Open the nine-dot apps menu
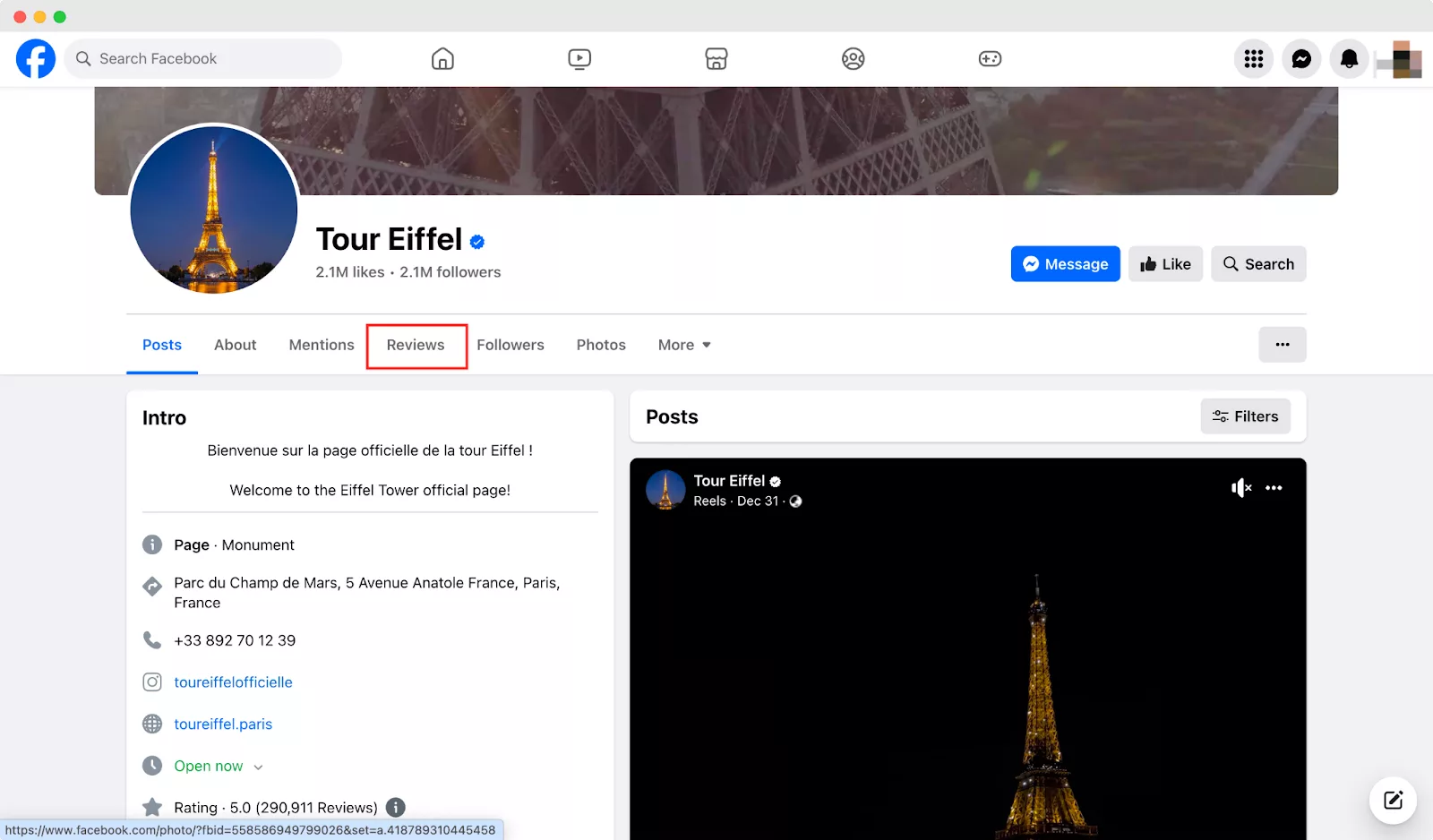The width and height of the screenshot is (1433, 840). 1254,59
